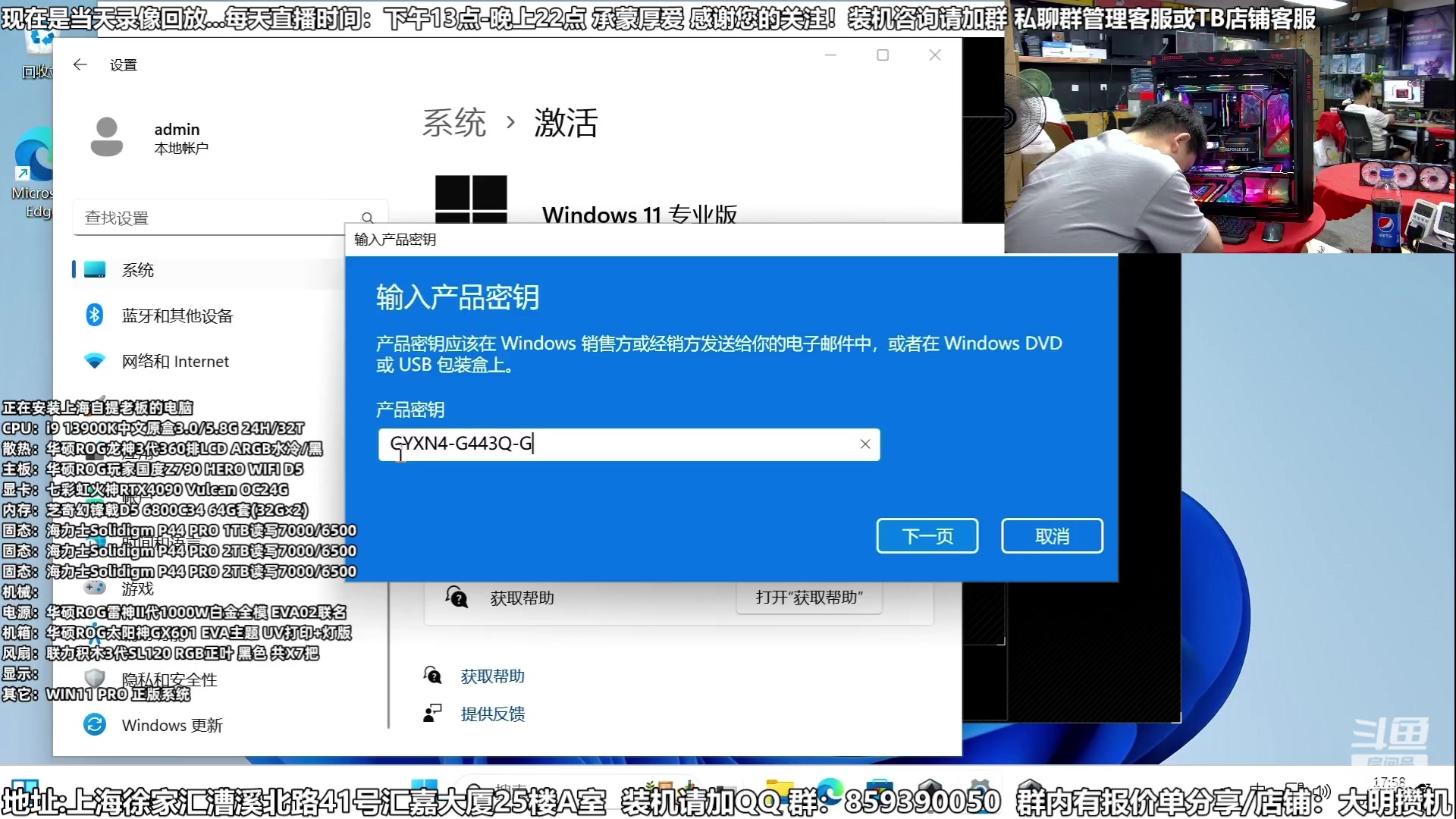This screenshot has height=819, width=1456.
Task: Open the volume control in the system tray
Action: click(x=1320, y=792)
